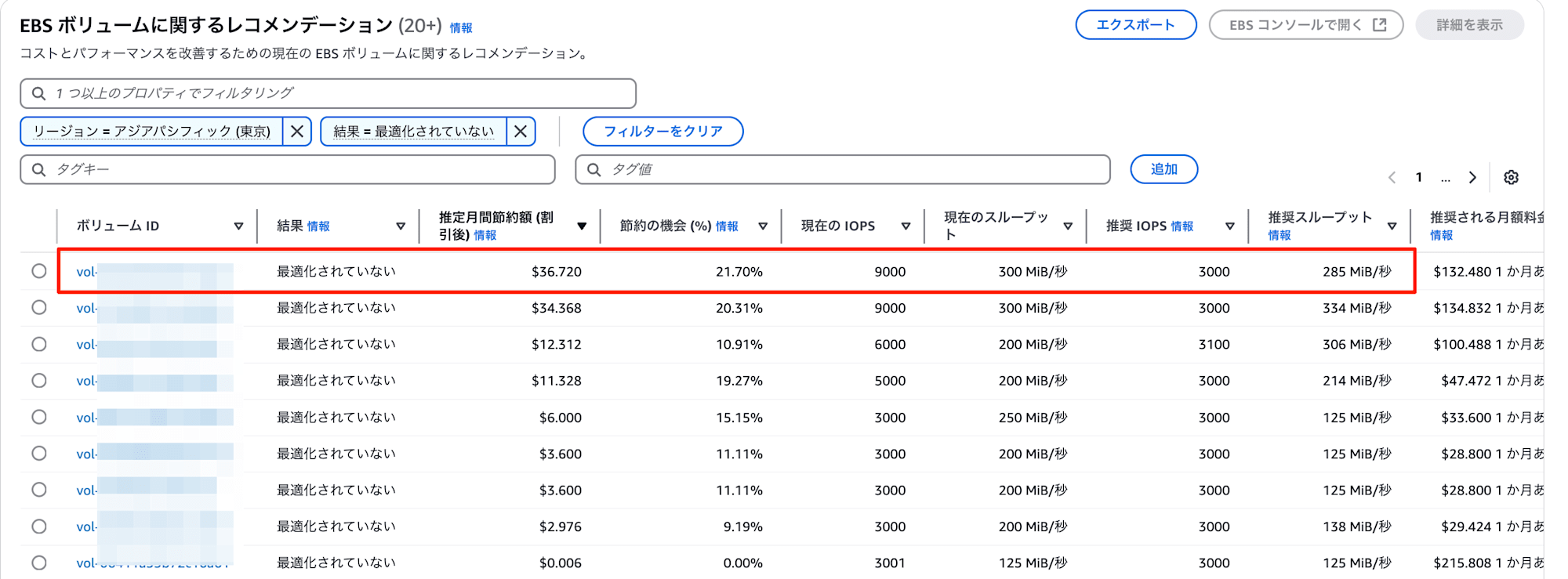This screenshot has width=1568, height=579.
Task: Click the 21.70% savings opportunity cell
Action: 739,272
